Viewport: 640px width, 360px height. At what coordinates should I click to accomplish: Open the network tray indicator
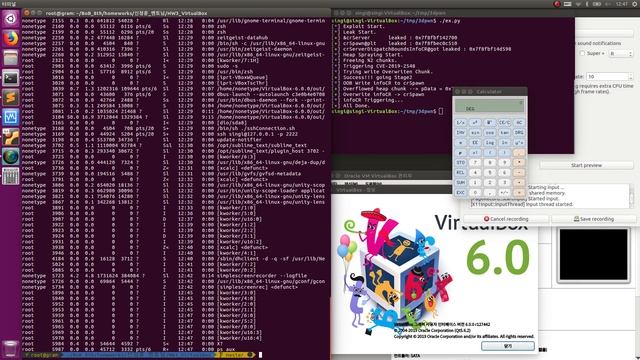click(x=578, y=4)
